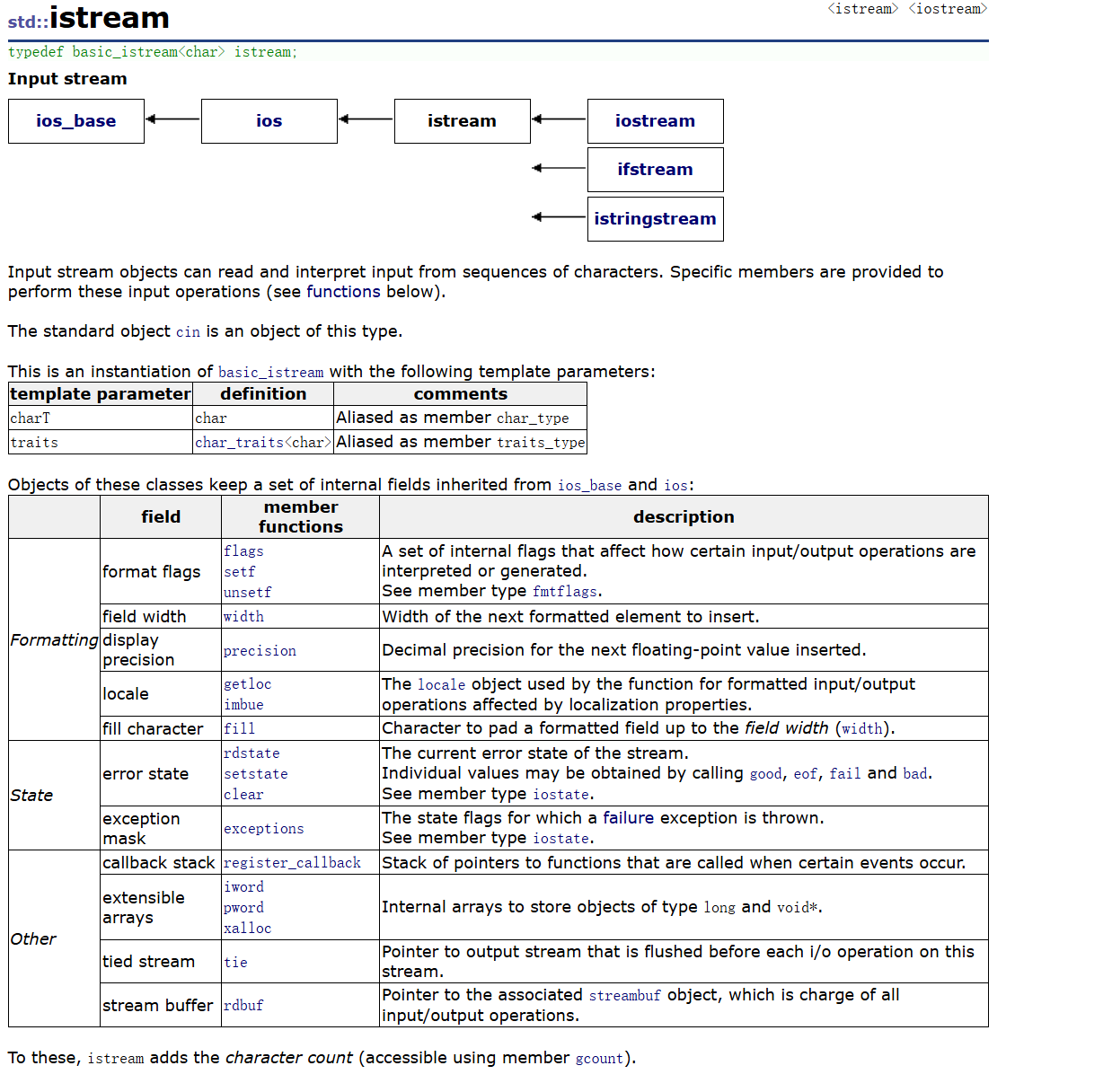Viewport: 1112px width, 1092px height.
Task: Select the 'display precision' field cell
Action: click(161, 650)
